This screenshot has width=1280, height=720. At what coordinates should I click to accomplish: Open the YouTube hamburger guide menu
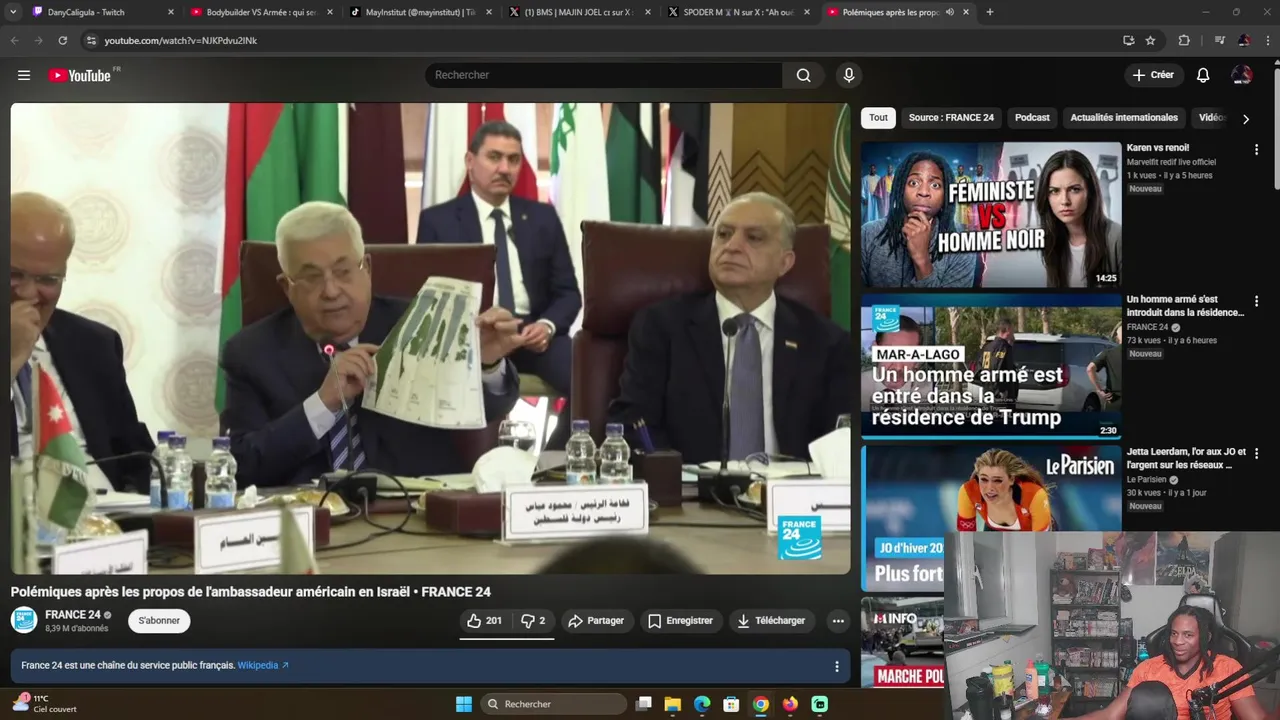(x=24, y=75)
